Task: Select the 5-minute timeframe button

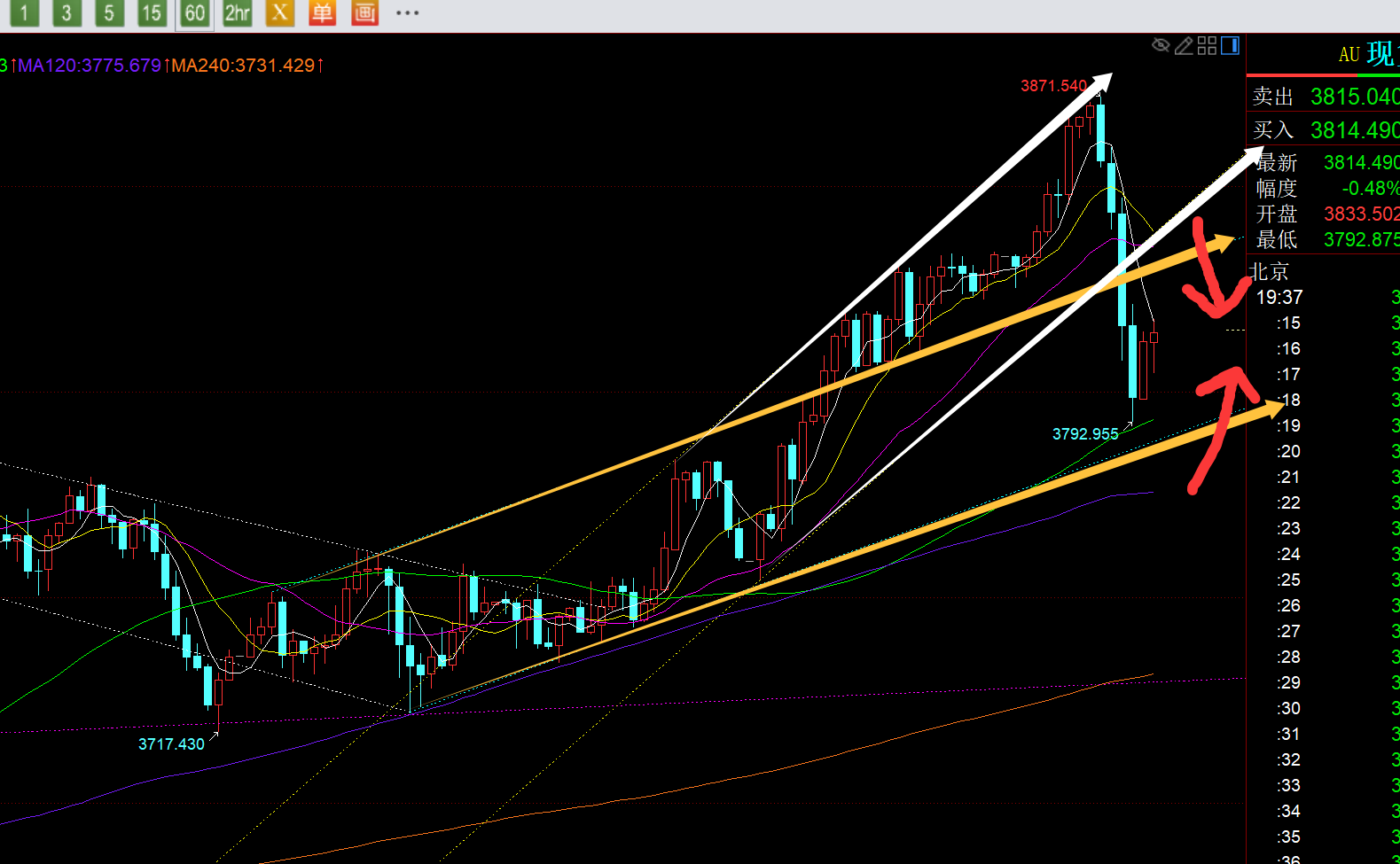Action: pyautogui.click(x=109, y=13)
